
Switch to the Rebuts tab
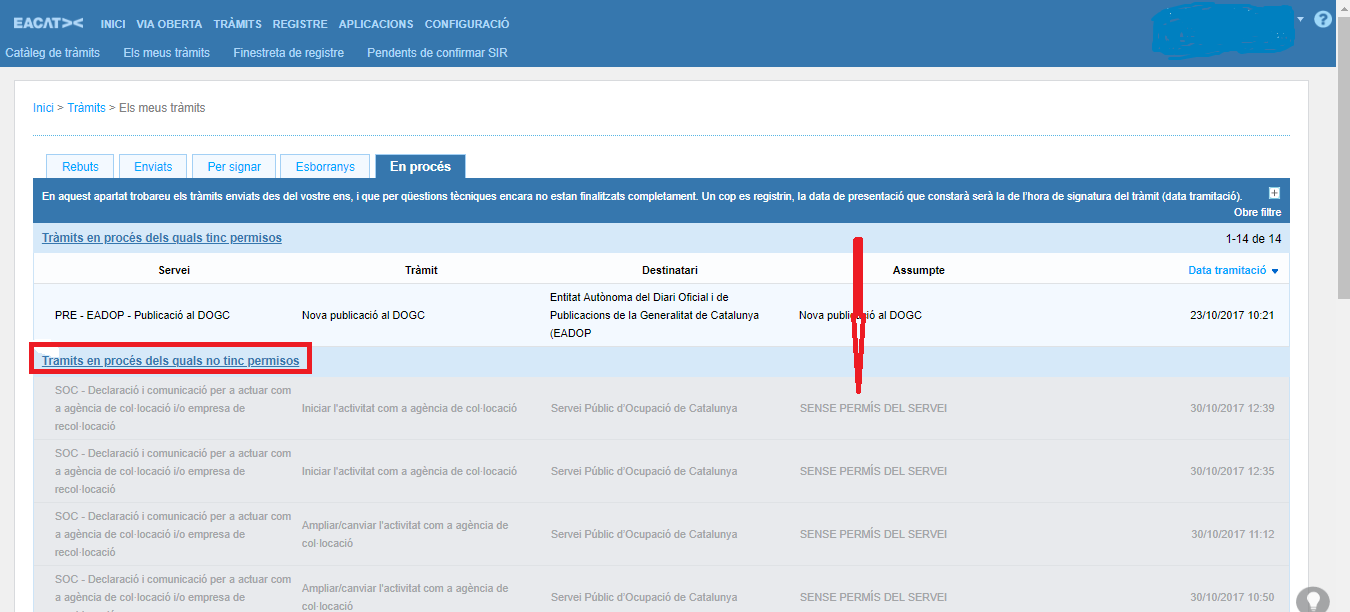80,167
